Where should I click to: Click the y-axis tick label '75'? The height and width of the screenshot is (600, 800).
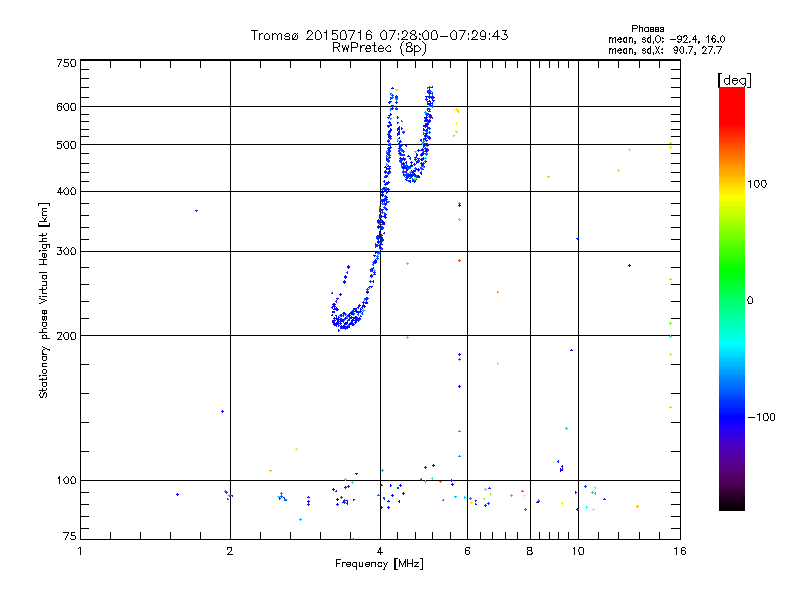point(70,536)
